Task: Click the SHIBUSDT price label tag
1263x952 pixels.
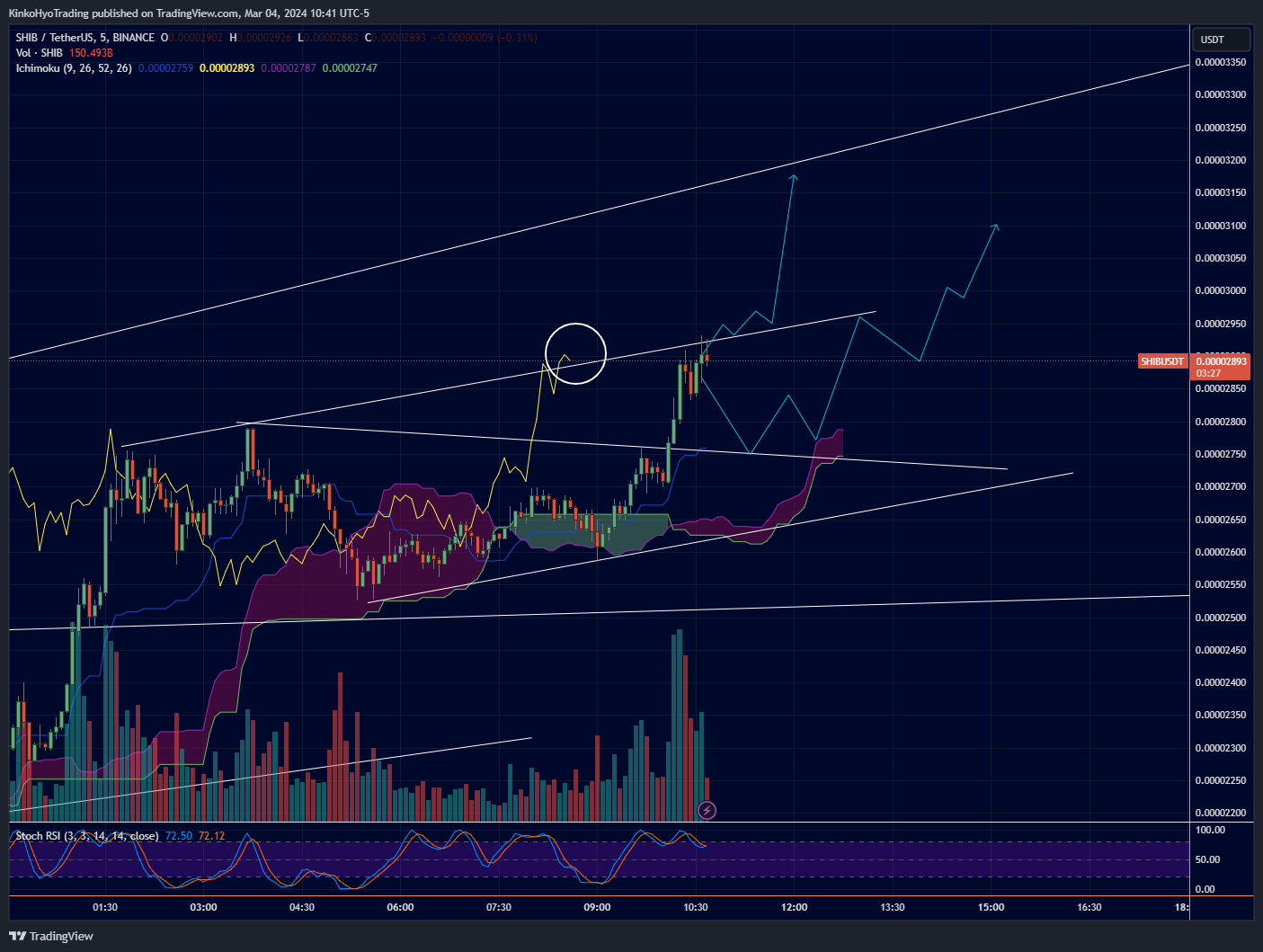Action: (x=1162, y=361)
